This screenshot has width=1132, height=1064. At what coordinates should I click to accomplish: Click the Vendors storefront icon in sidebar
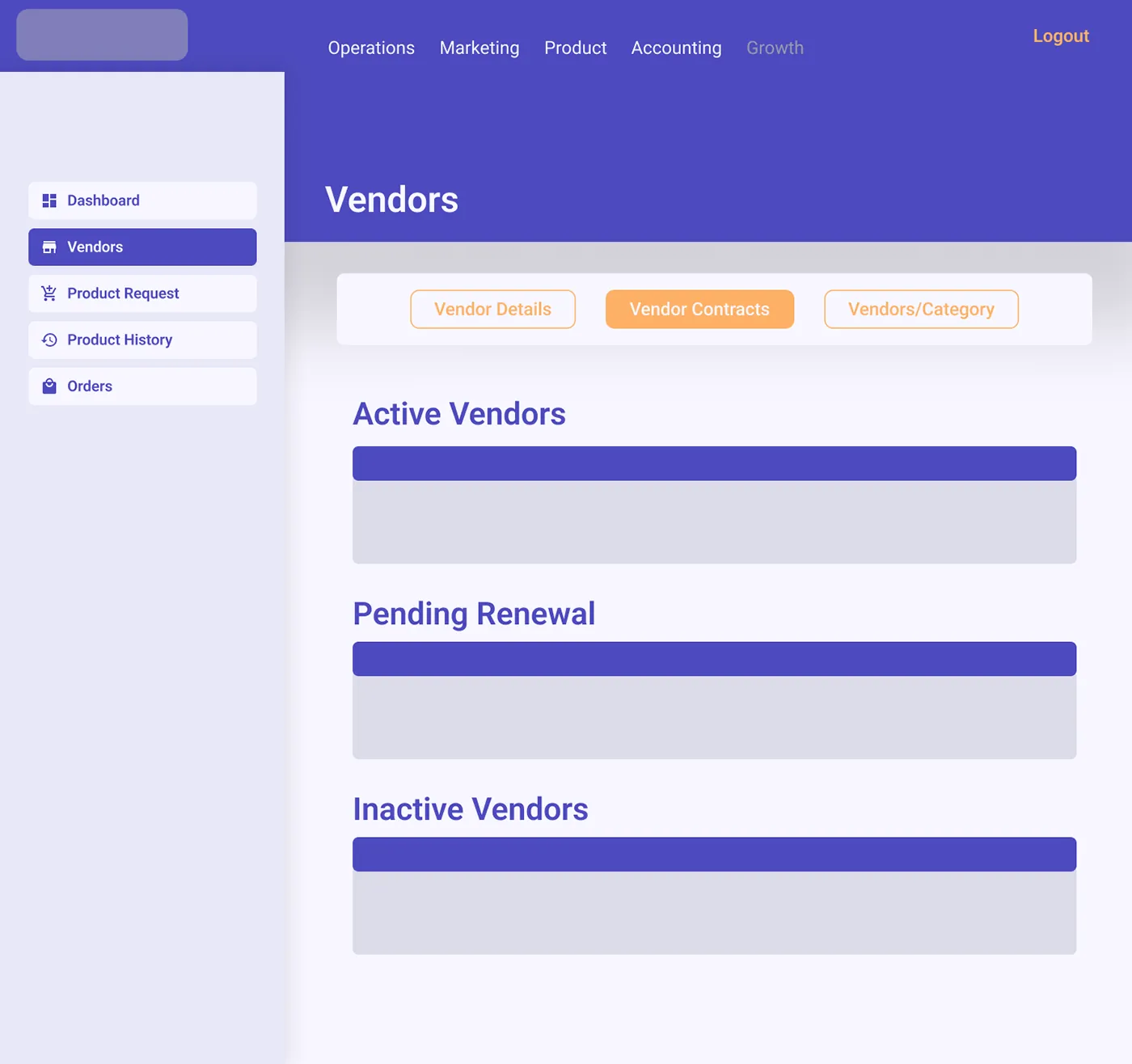(x=49, y=247)
